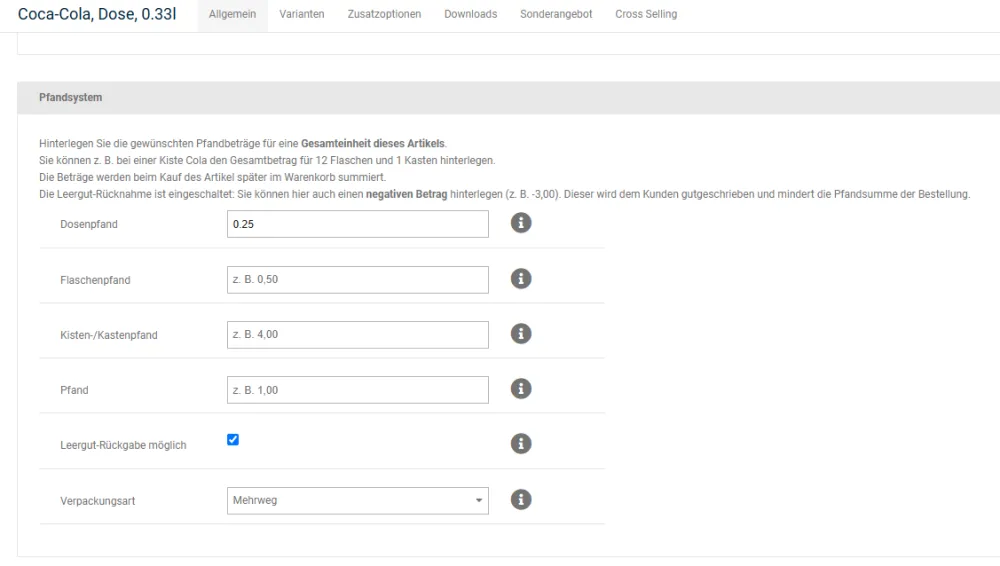This screenshot has height=566, width=1000.
Task: Open the Verpackungsart dropdown showing Mehrweg
Action: click(x=358, y=501)
